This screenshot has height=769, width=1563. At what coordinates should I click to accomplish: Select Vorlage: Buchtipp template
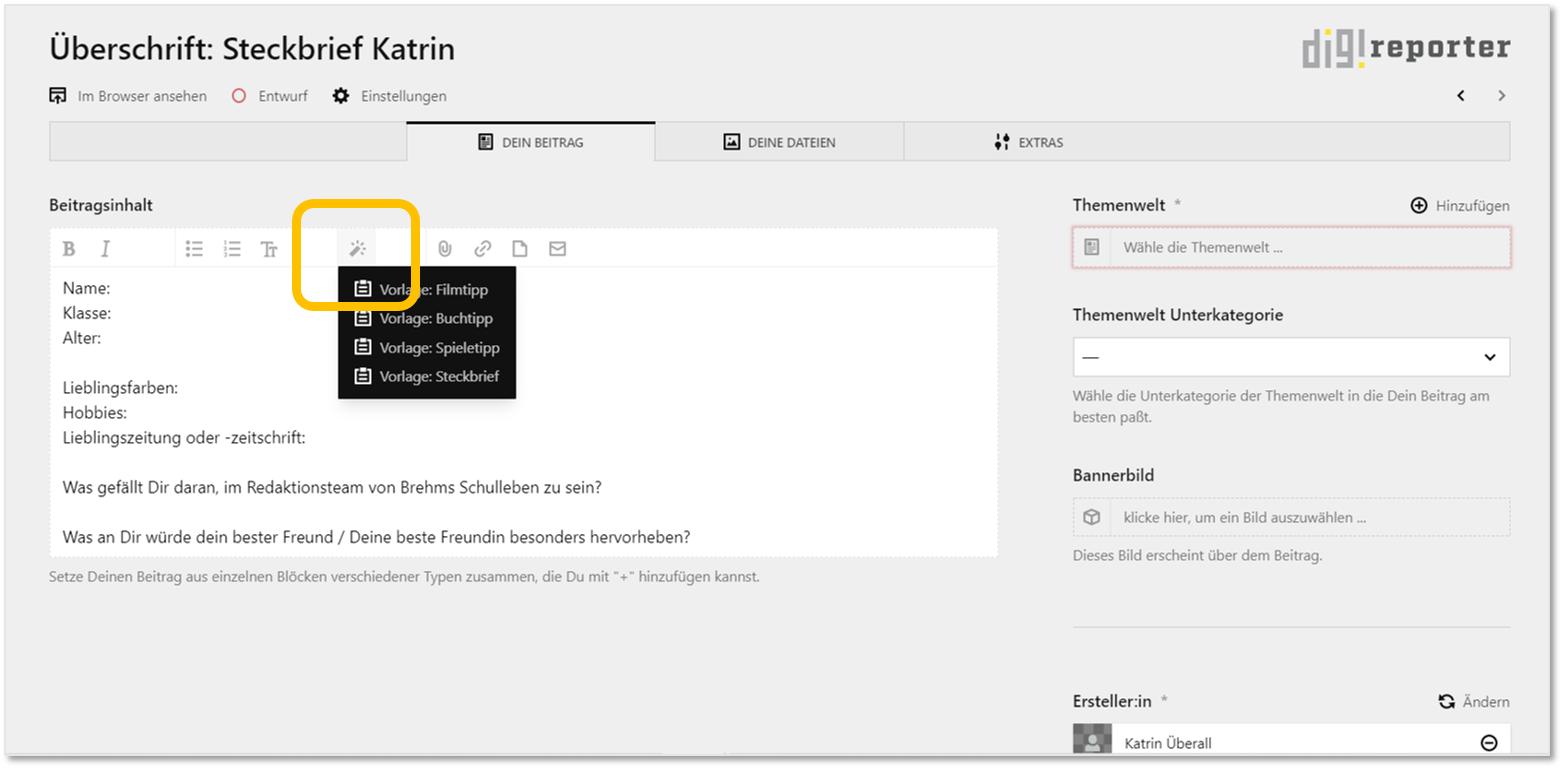pyautogui.click(x=427, y=319)
